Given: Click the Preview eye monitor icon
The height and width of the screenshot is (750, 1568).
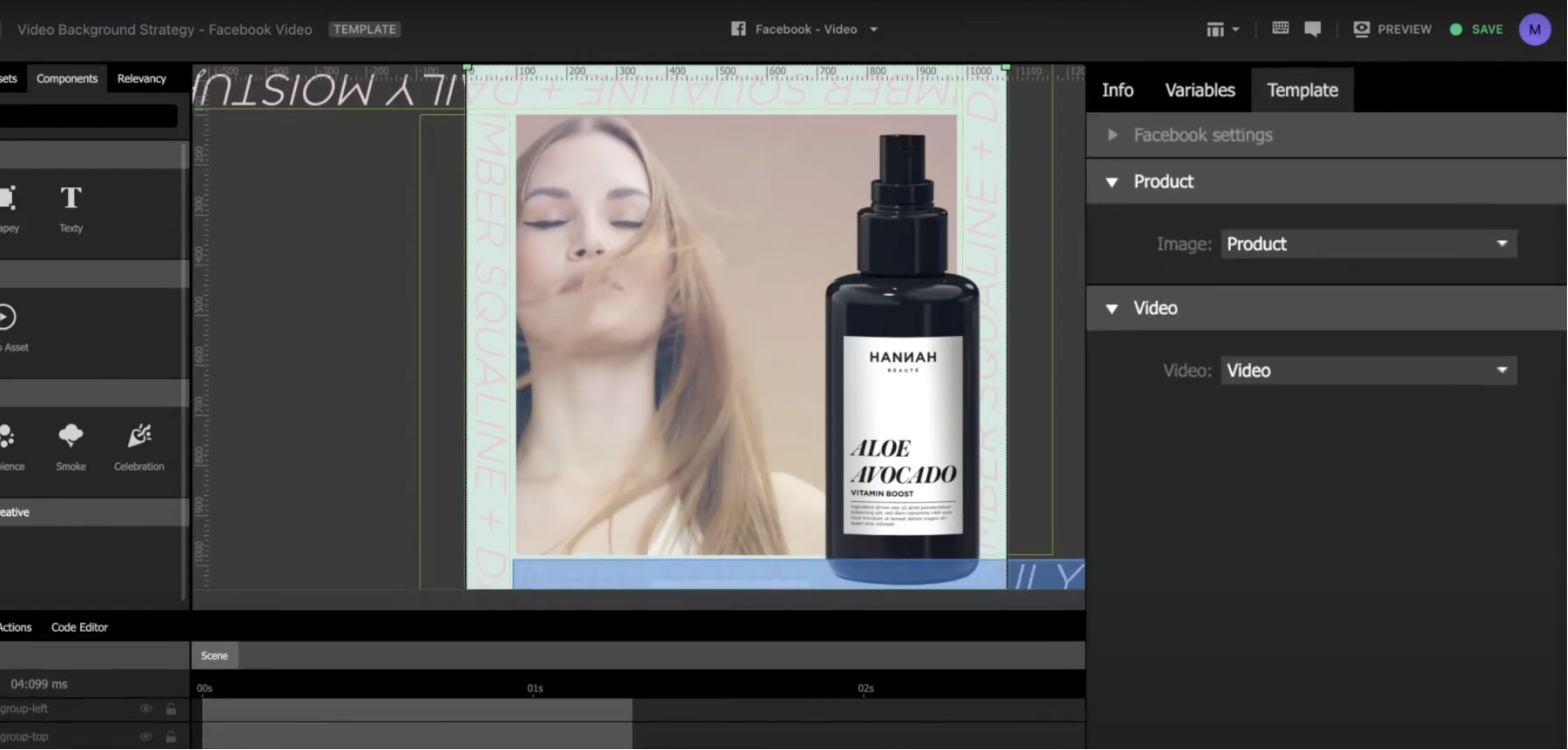Looking at the screenshot, I should coord(1361,29).
